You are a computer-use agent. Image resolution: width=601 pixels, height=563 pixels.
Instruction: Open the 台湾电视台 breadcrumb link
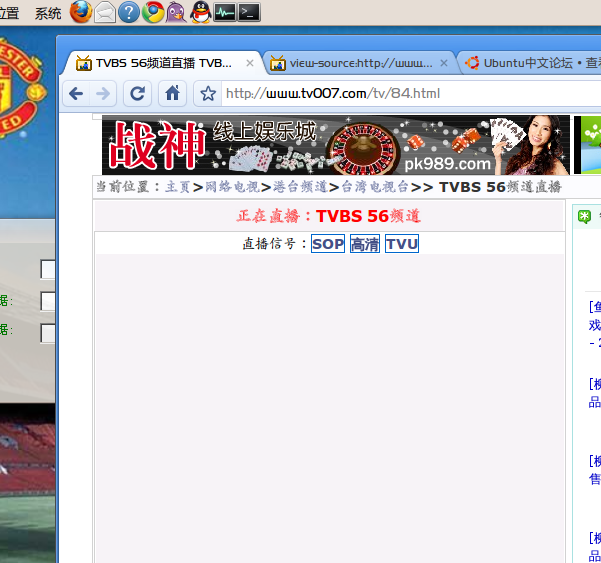pos(374,187)
